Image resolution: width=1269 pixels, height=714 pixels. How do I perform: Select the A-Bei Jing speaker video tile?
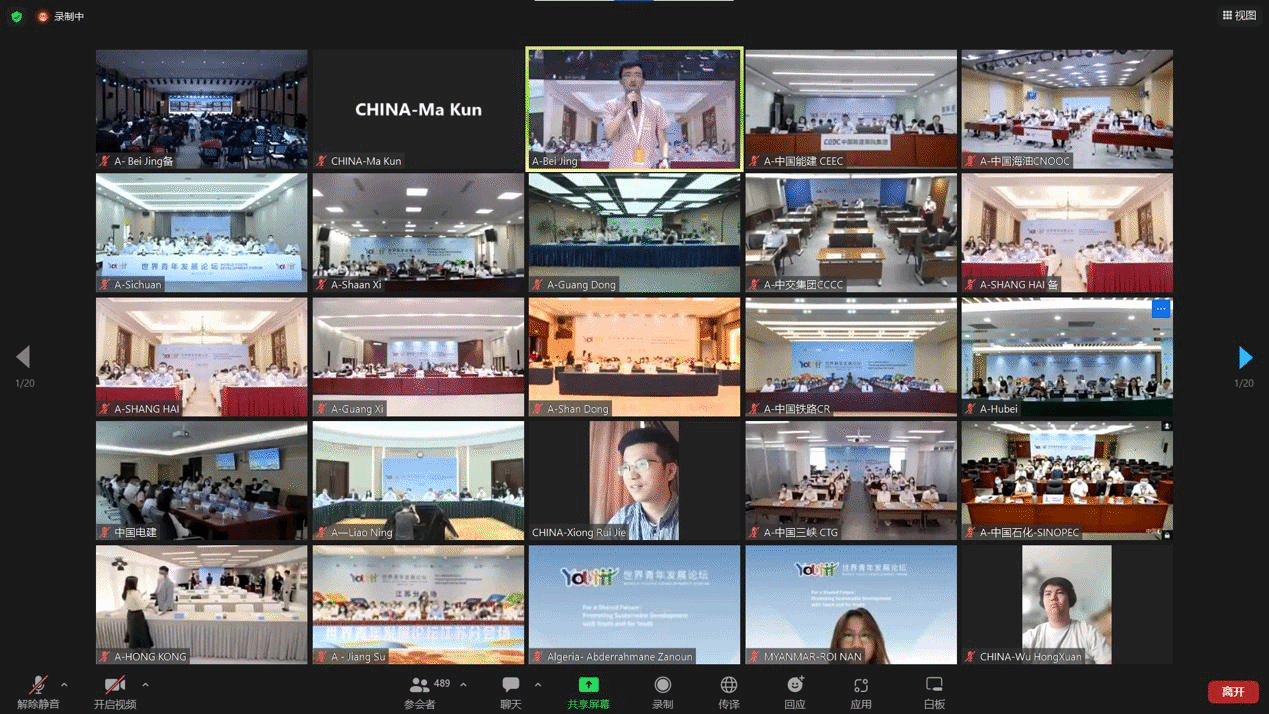coord(634,108)
